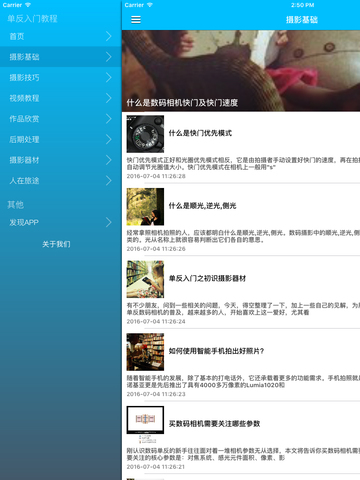Tap the chevron next to 视频教程

tap(108, 98)
